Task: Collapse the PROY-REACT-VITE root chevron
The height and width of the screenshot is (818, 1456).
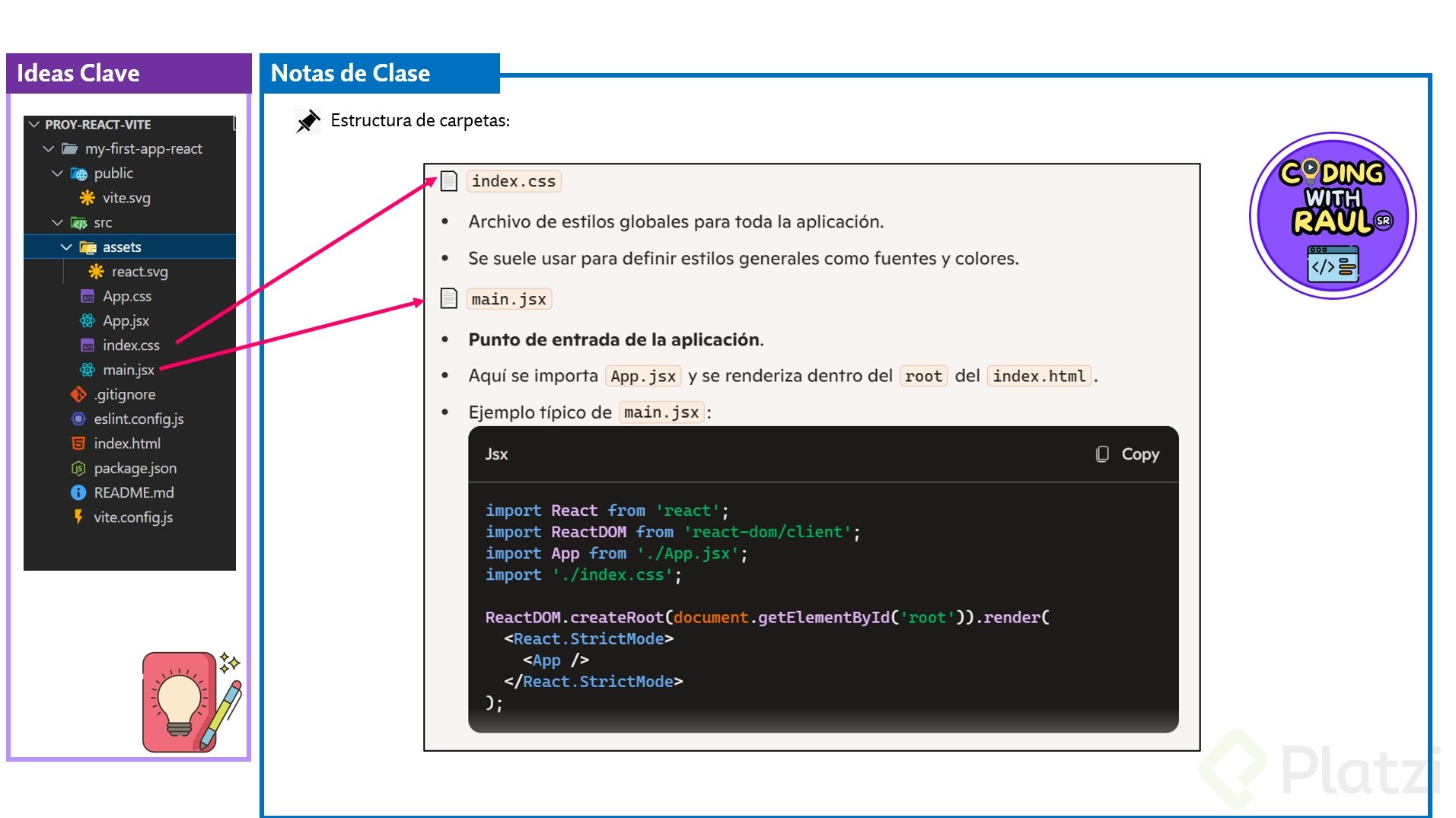Action: [33, 124]
